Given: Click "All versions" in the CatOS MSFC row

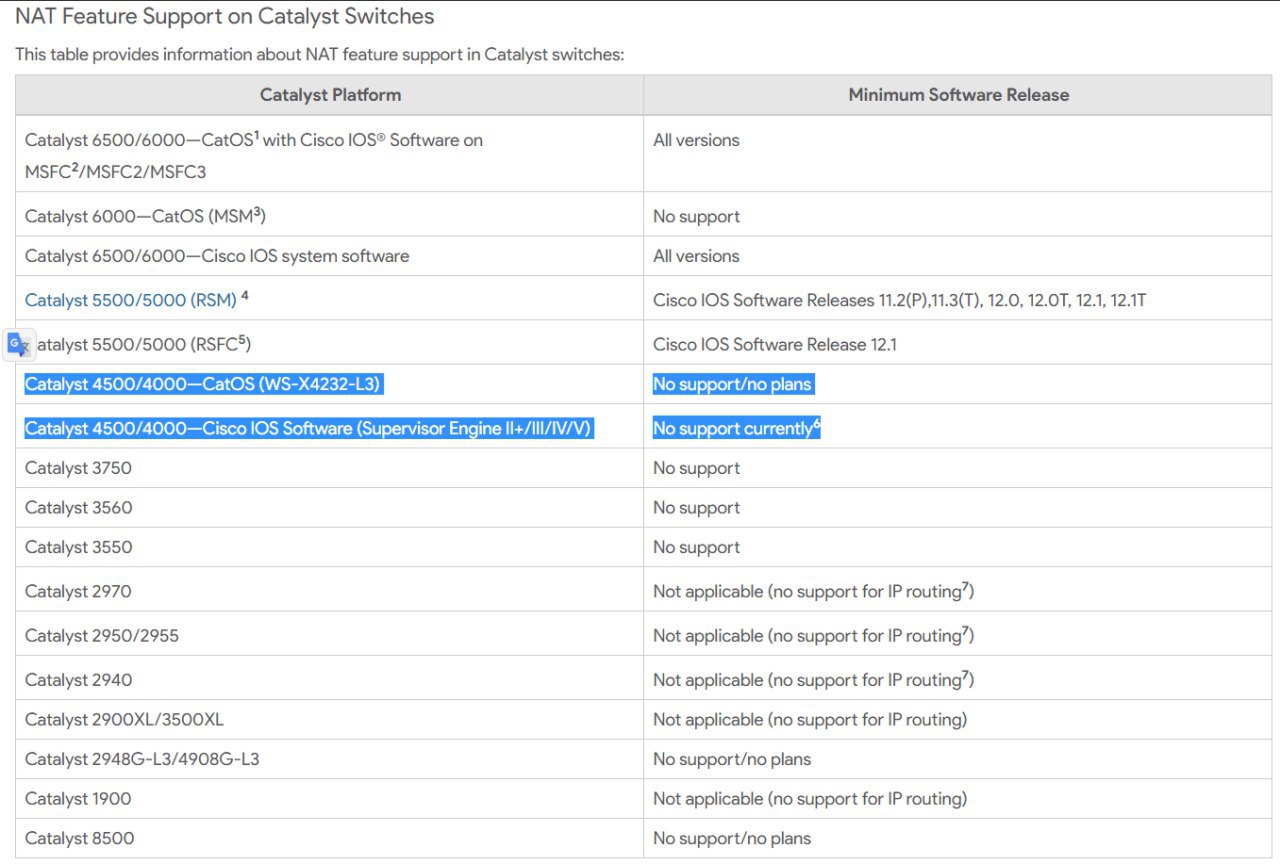Looking at the screenshot, I should pyautogui.click(x=696, y=140).
